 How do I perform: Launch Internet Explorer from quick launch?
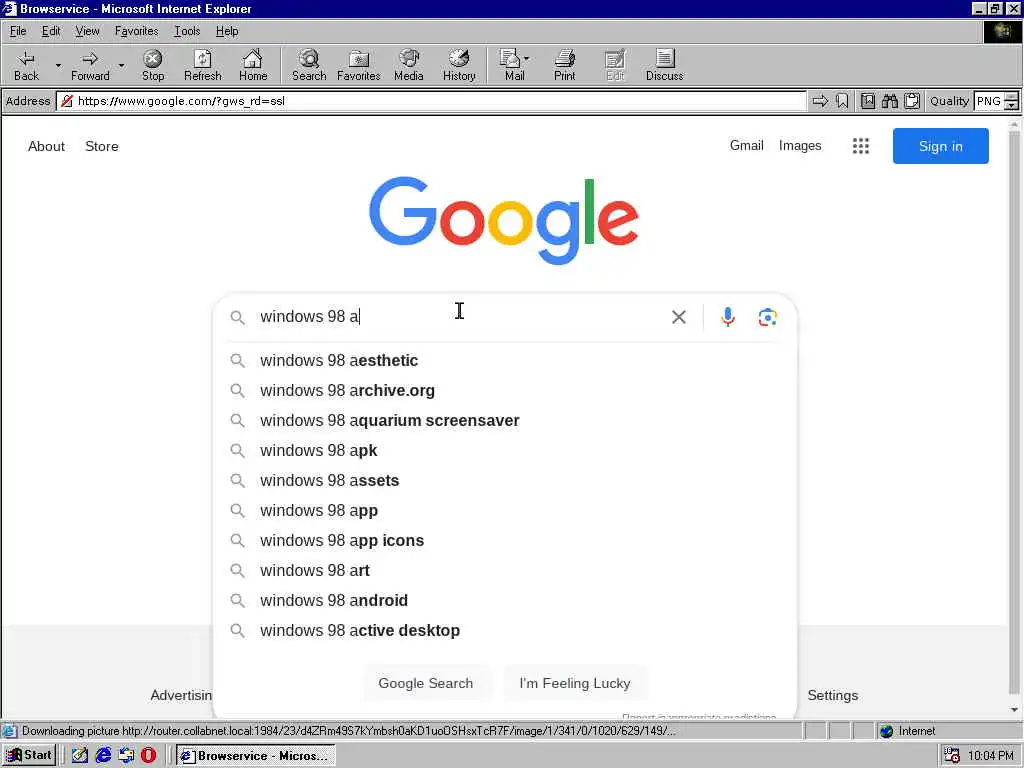(103, 756)
